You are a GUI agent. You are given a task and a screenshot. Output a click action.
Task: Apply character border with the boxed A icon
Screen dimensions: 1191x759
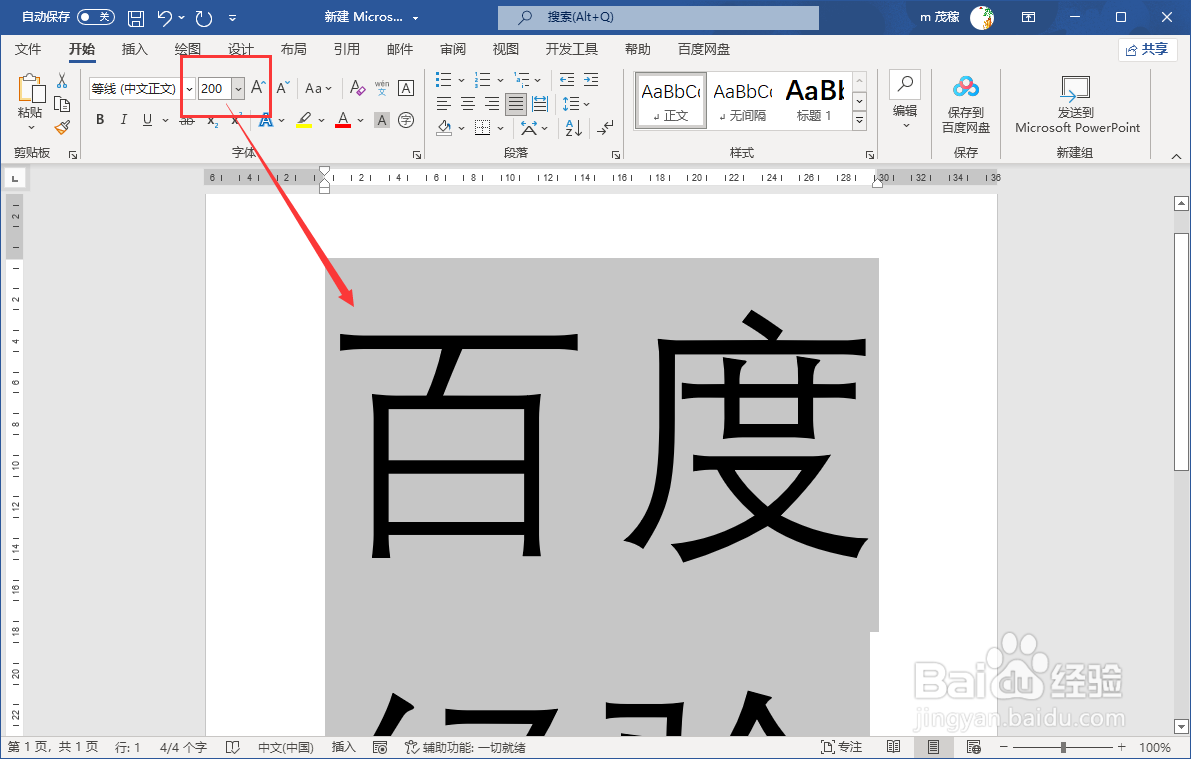[x=406, y=87]
